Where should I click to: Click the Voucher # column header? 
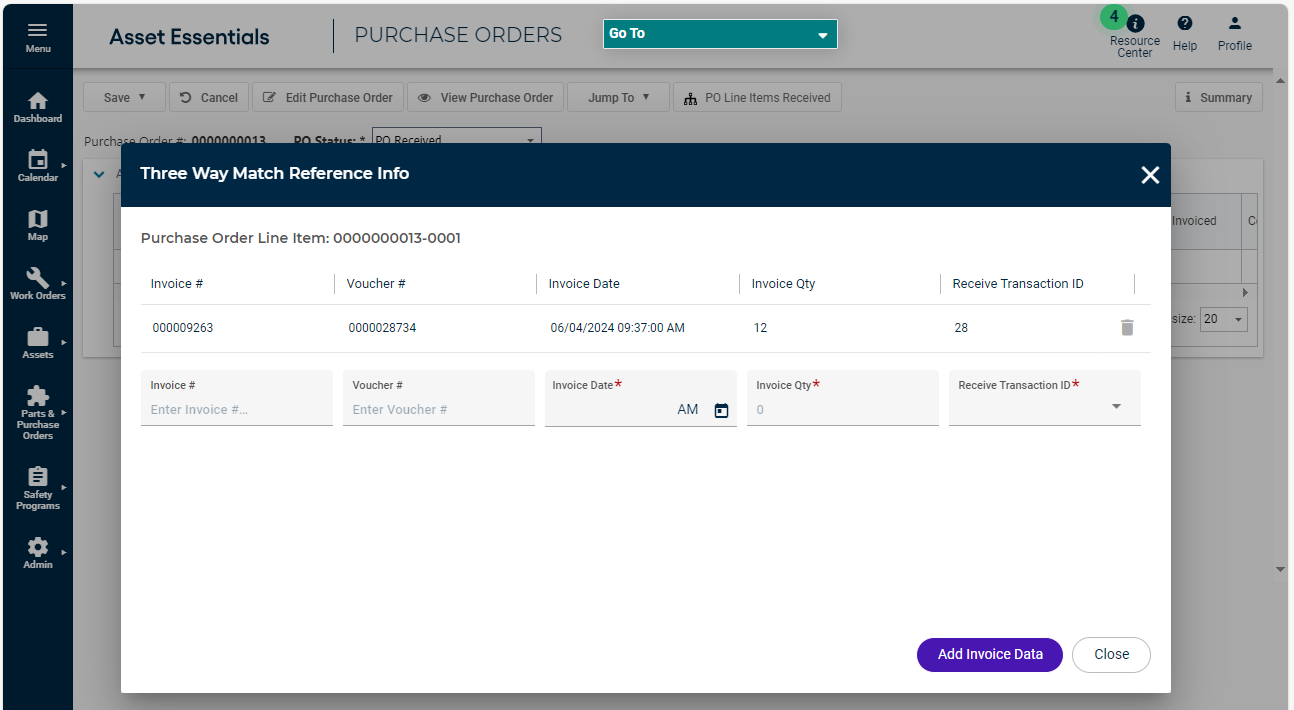coord(376,284)
